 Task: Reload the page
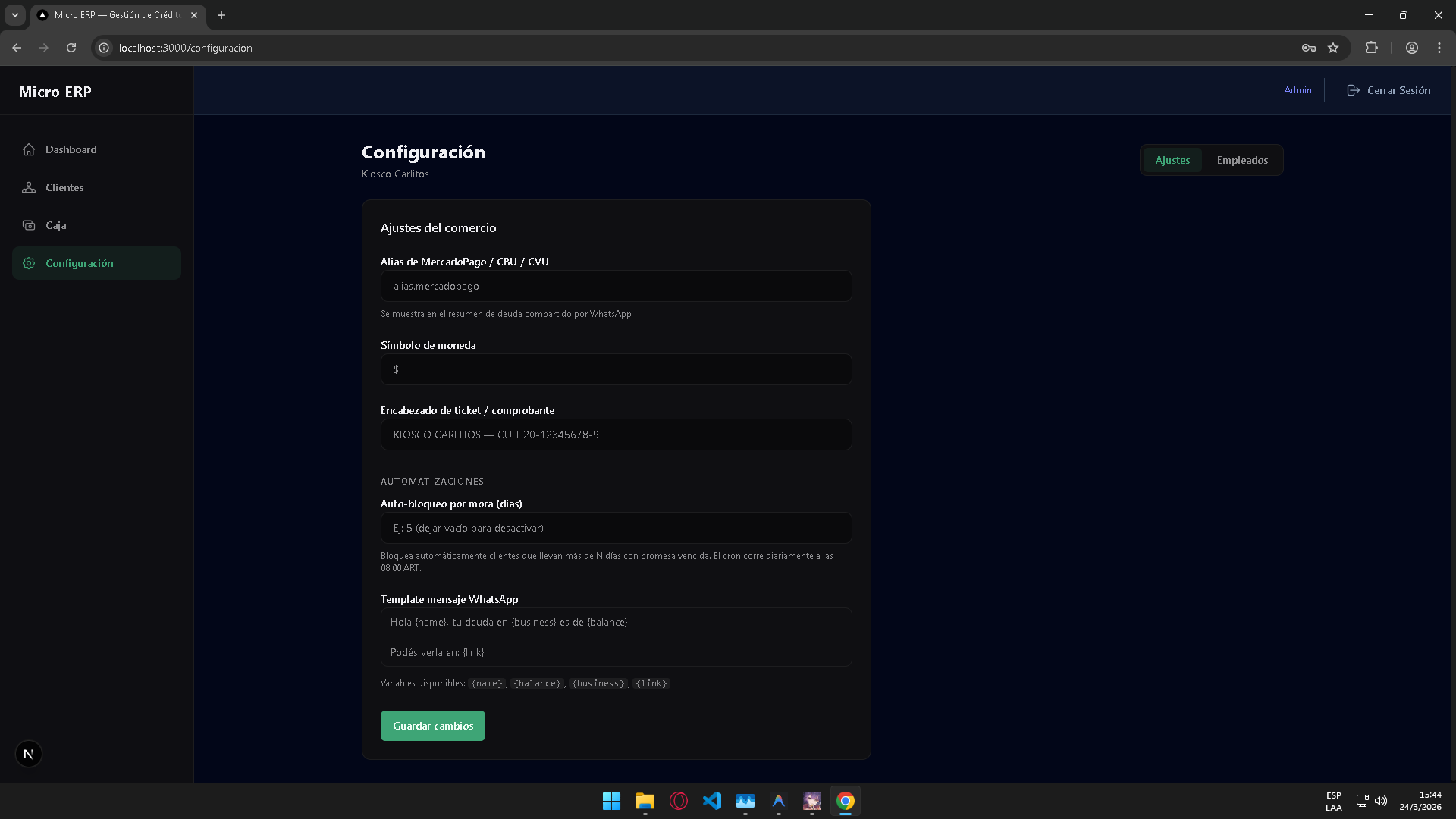click(x=71, y=48)
